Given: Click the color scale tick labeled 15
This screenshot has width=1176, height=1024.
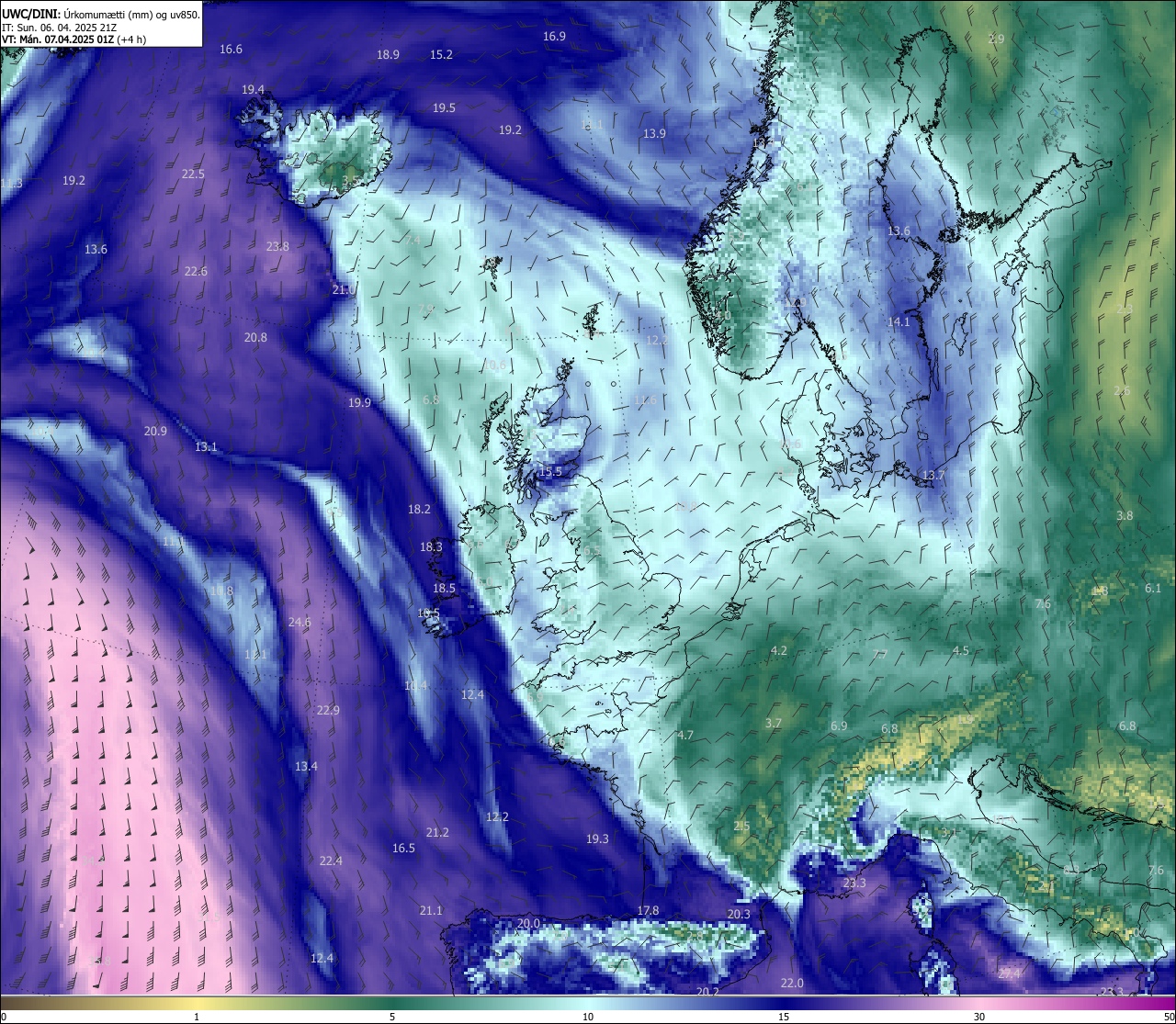Looking at the screenshot, I should coord(784,1017).
